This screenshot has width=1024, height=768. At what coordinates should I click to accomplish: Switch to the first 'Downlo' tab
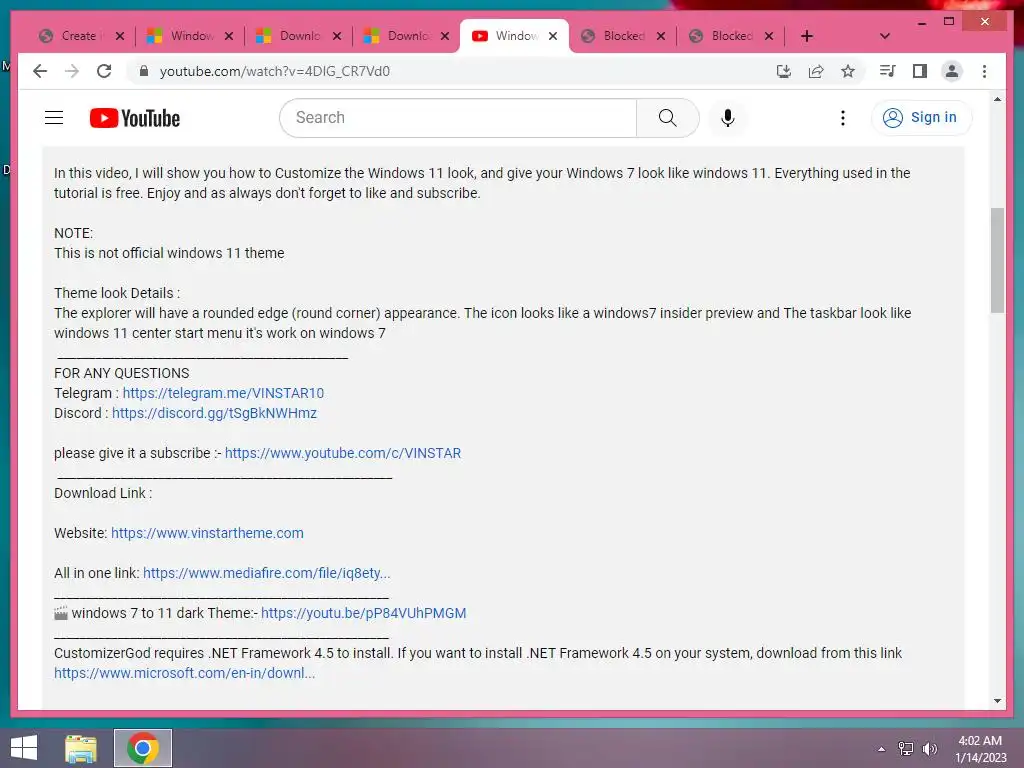coord(300,36)
